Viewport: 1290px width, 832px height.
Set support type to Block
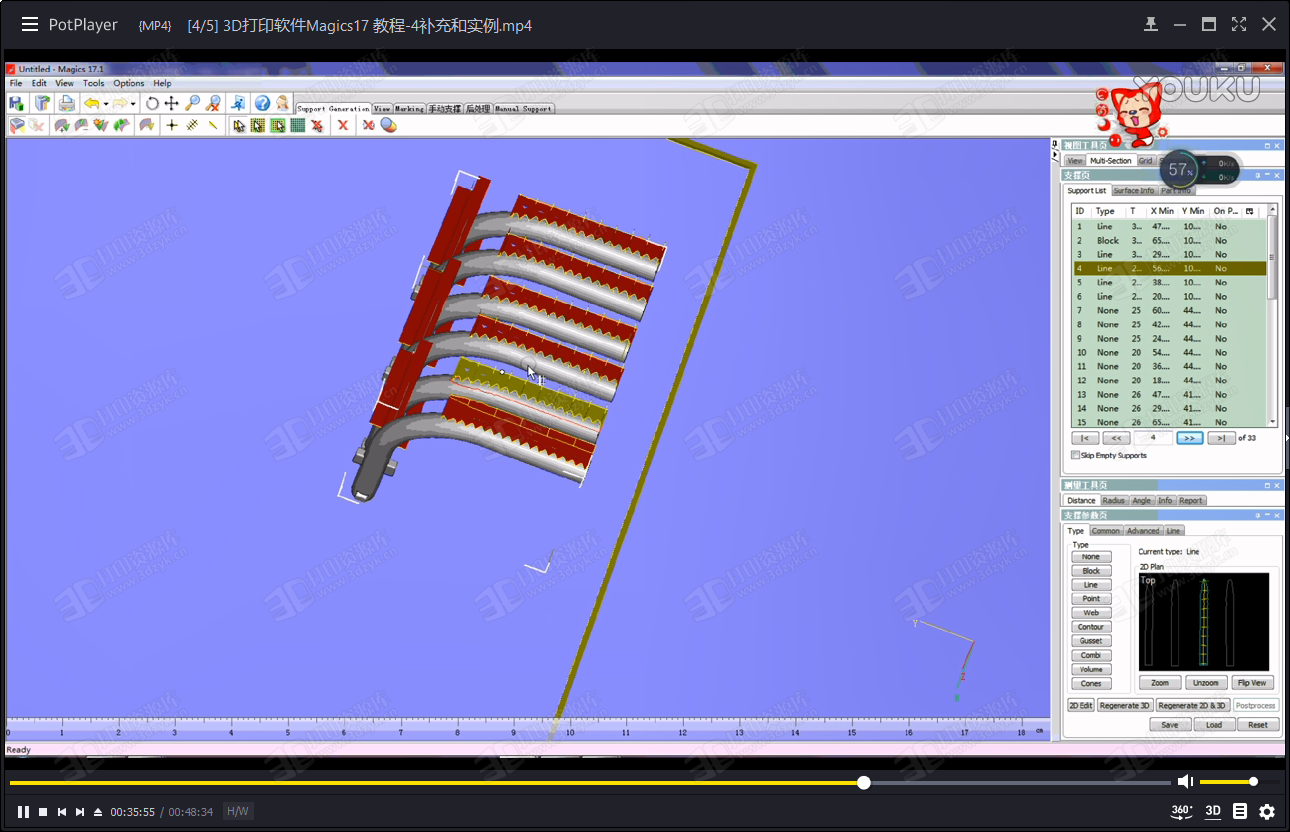[x=1091, y=571]
